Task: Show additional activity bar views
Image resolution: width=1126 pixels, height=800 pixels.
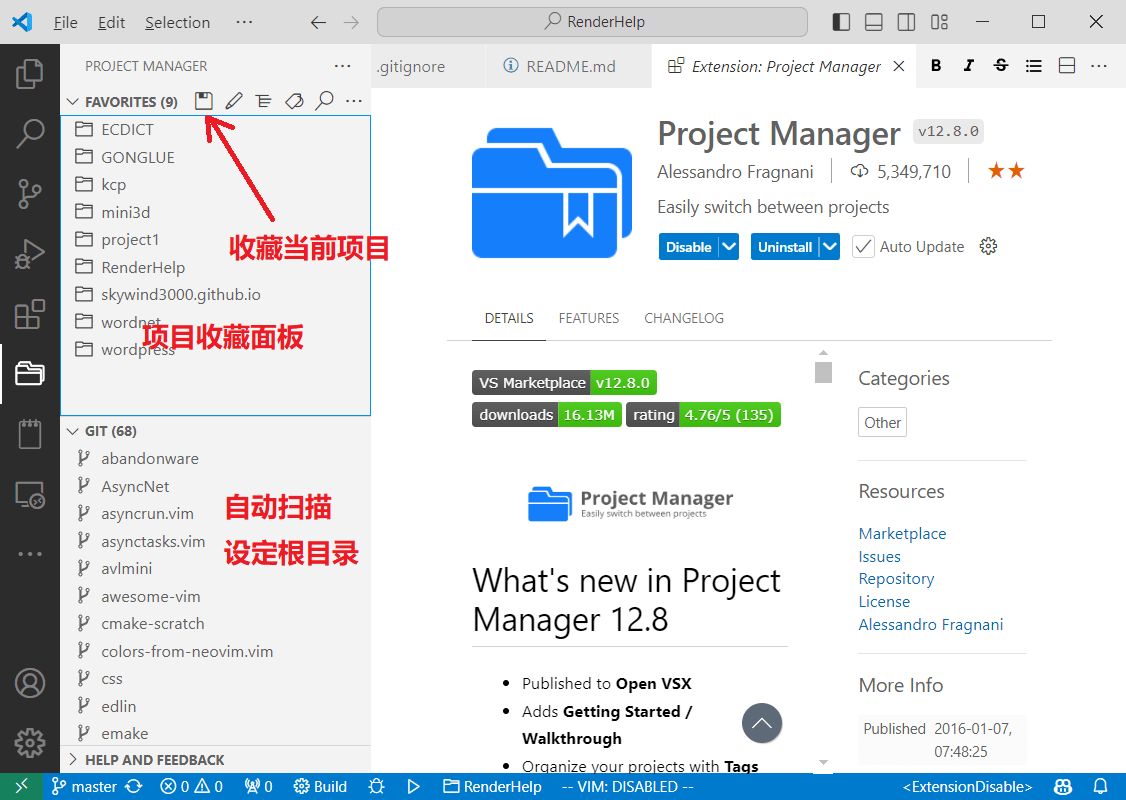Action: [29, 554]
